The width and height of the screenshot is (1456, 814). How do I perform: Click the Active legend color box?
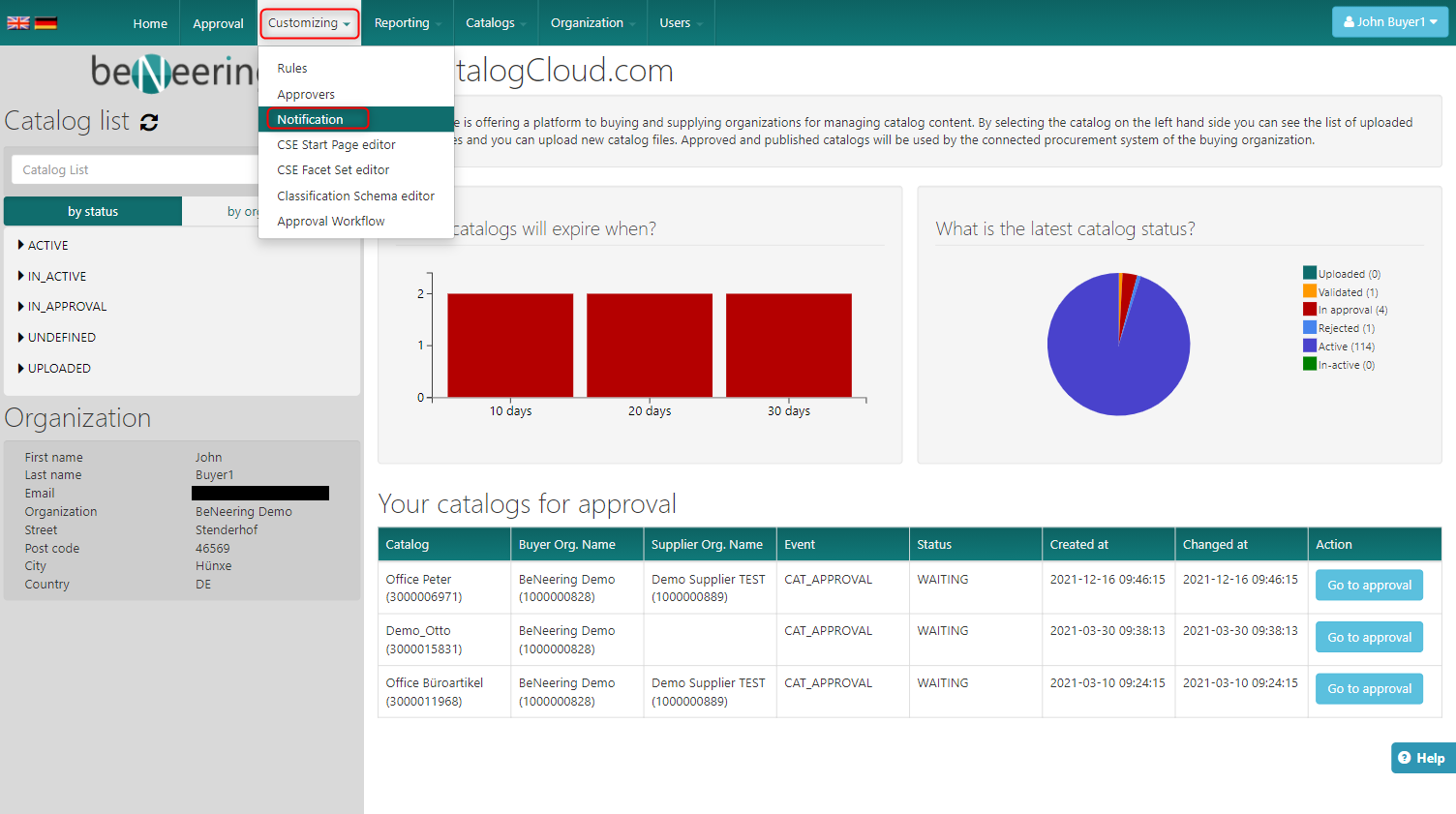1309,347
